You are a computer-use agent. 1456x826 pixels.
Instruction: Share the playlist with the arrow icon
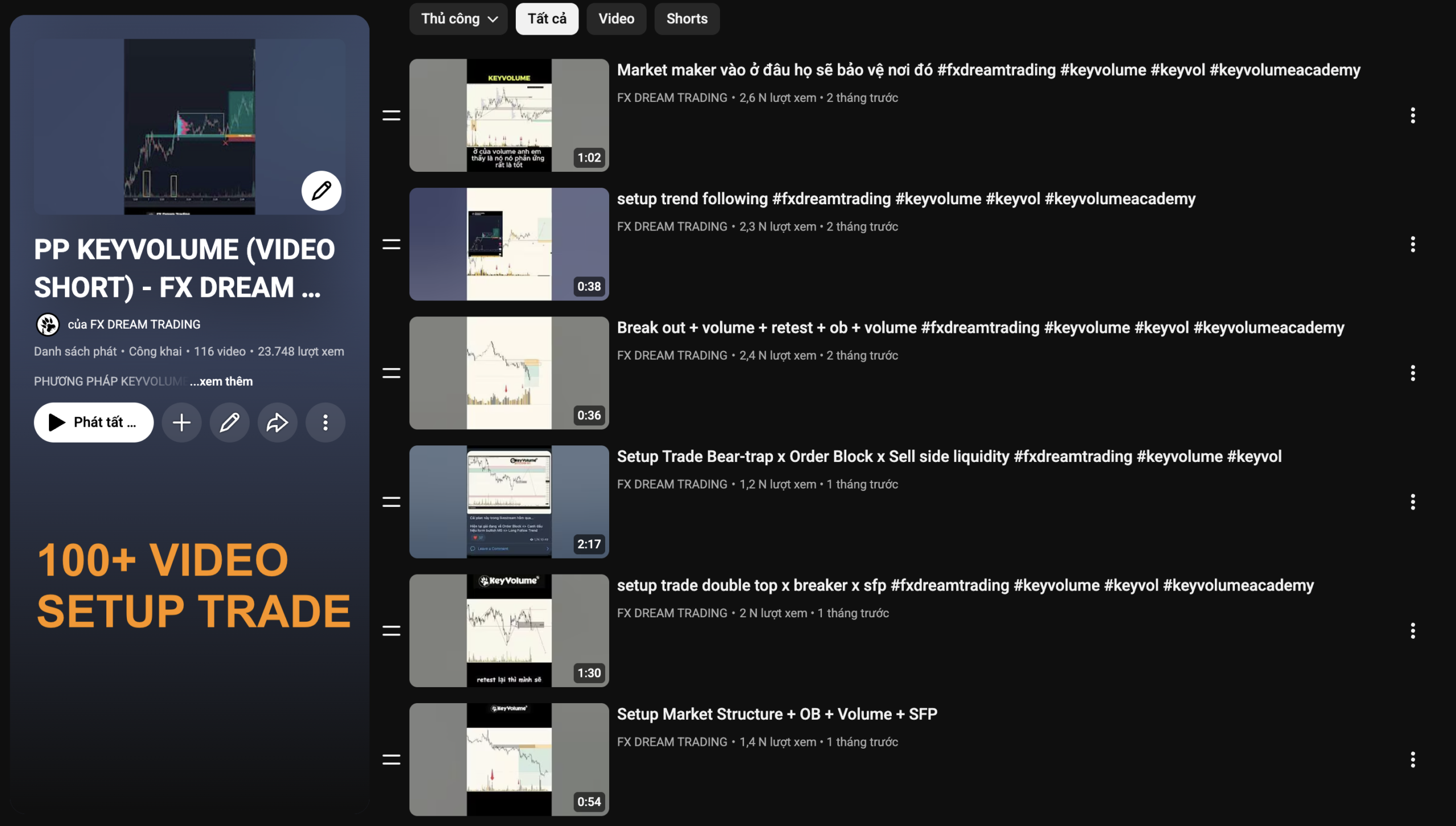[x=277, y=422]
